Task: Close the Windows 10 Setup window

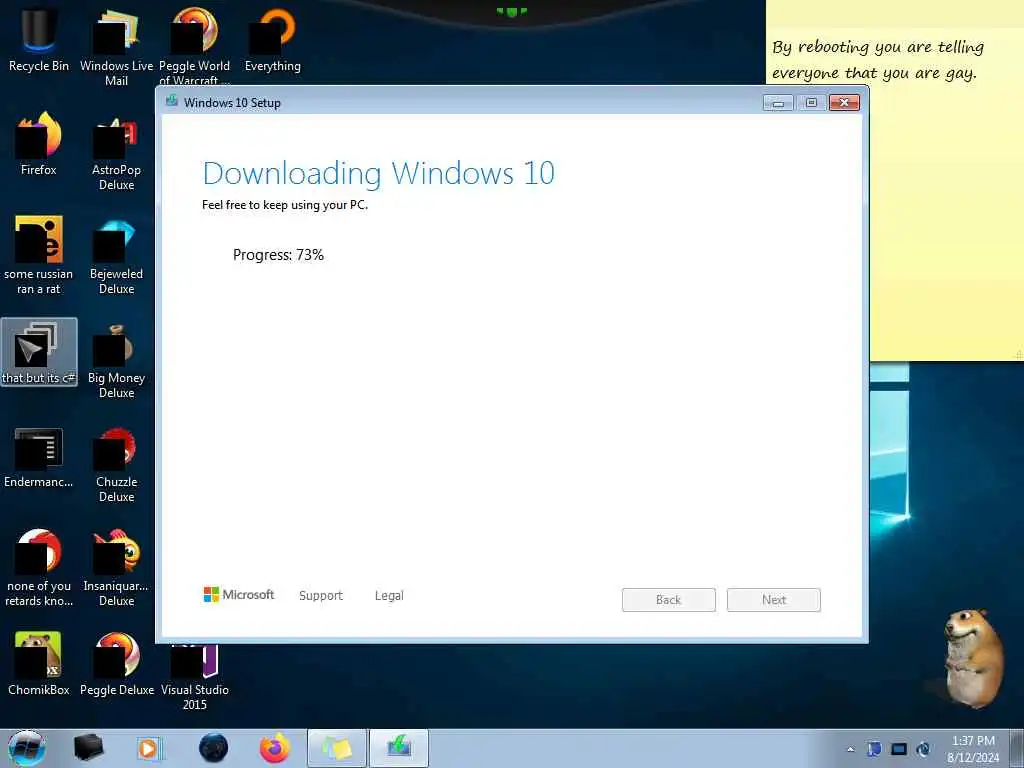Action: (844, 103)
